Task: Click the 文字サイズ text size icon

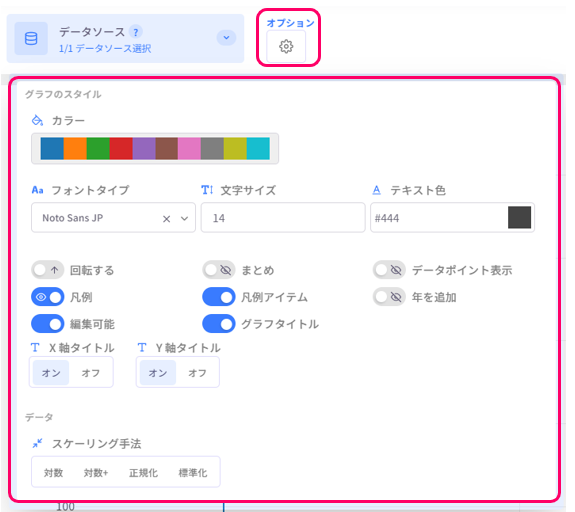Action: pyautogui.click(x=207, y=190)
